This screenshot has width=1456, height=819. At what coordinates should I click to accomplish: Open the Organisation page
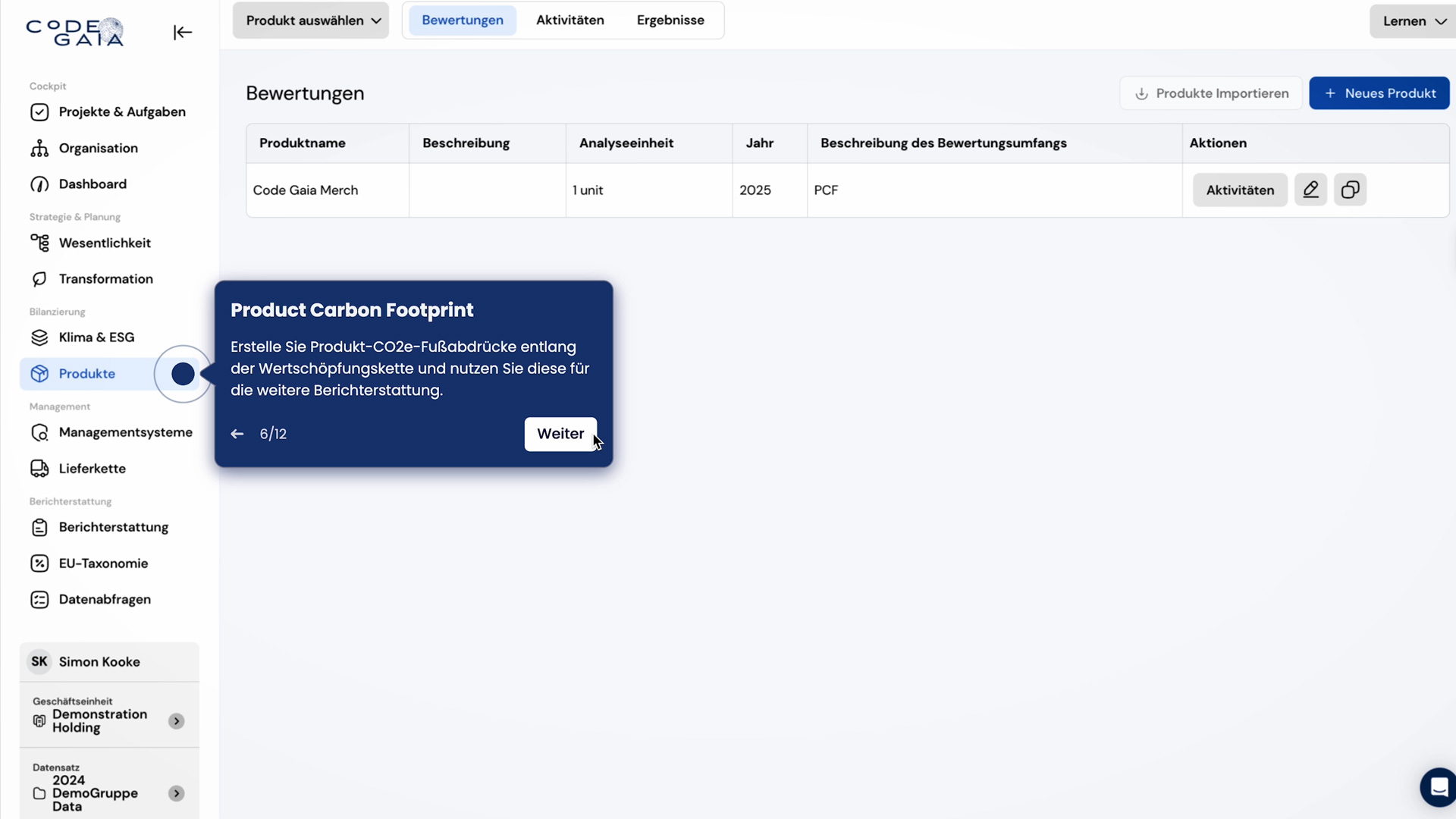pyautogui.click(x=109, y=148)
